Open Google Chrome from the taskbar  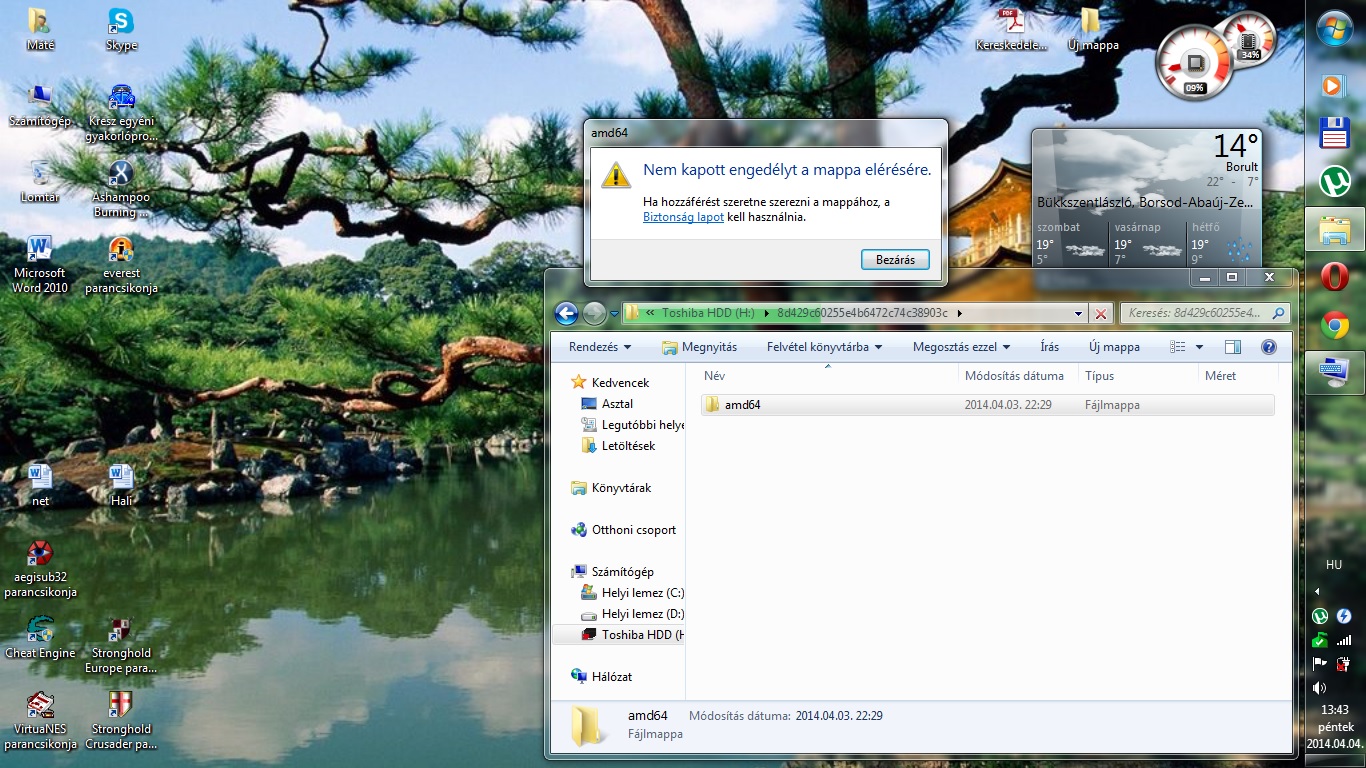tap(1334, 325)
